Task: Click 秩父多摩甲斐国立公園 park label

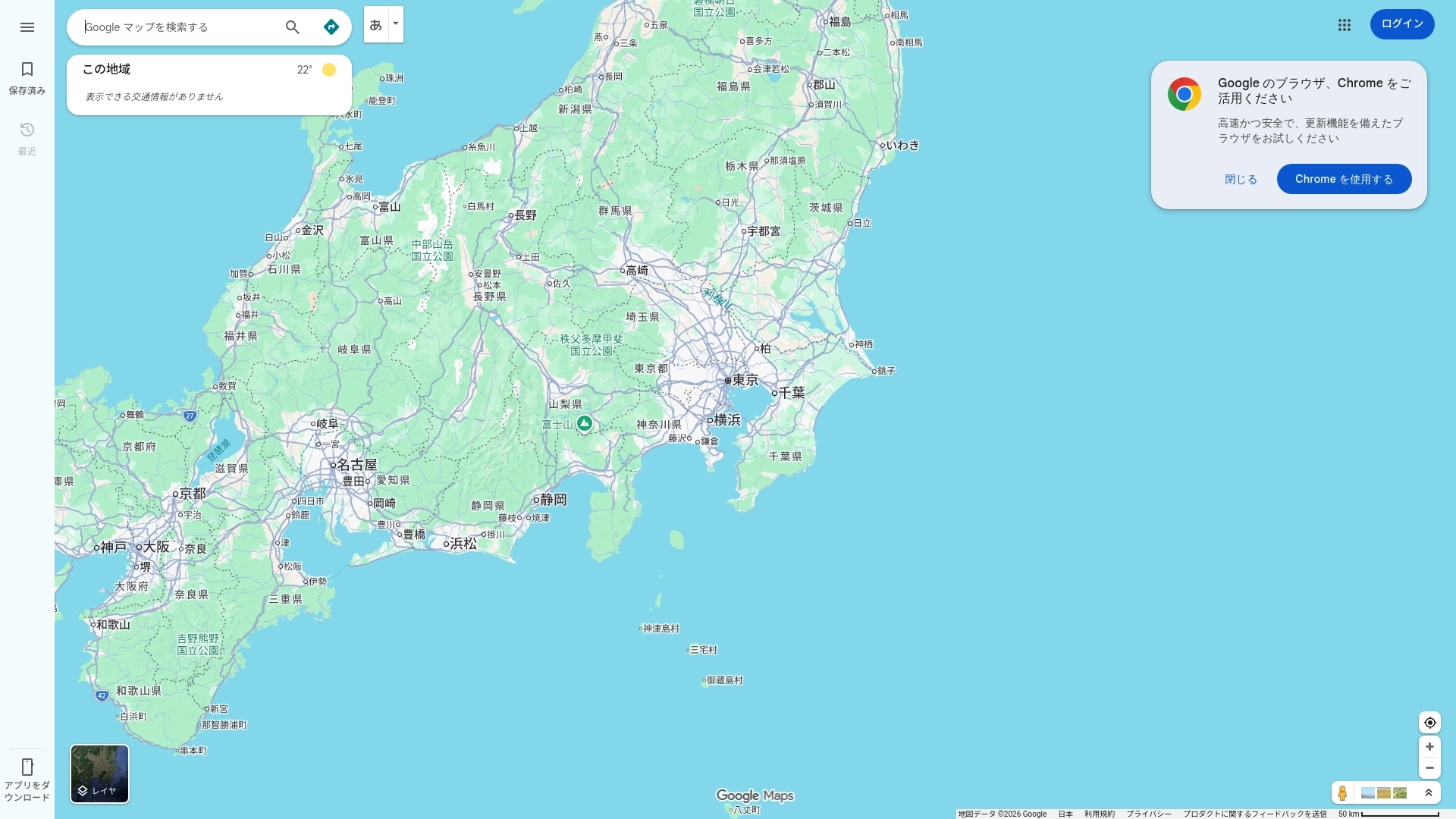Action: point(591,345)
